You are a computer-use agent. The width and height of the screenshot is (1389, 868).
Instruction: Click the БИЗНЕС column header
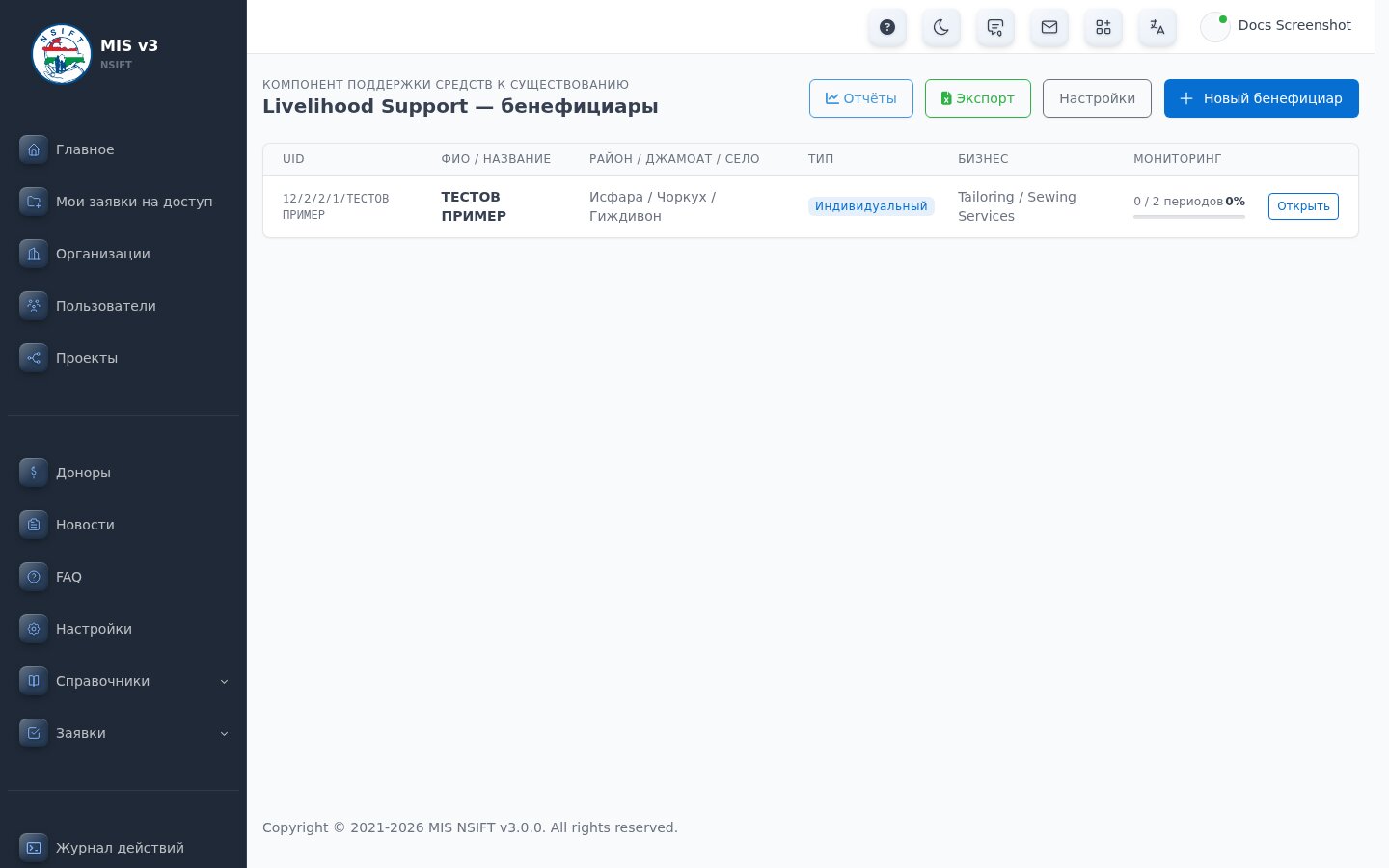point(983,159)
